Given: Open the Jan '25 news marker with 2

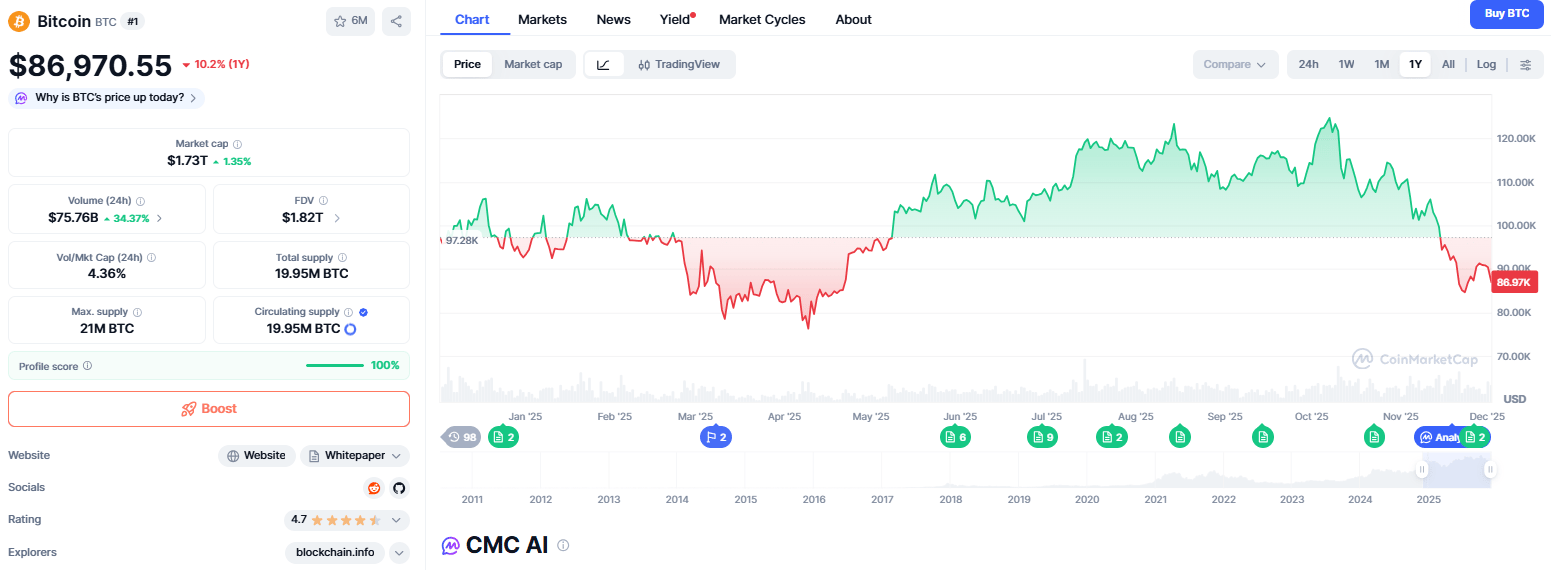Looking at the screenshot, I should [503, 437].
